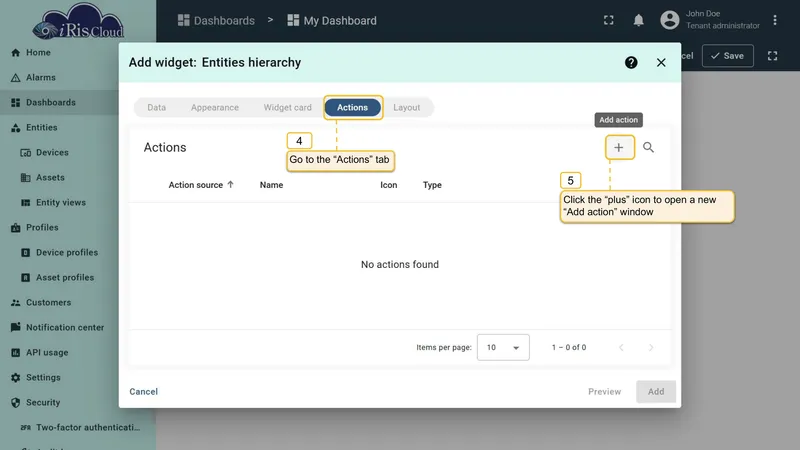This screenshot has height=450, width=800.
Task: Open notifications bell icon
Action: (x=638, y=20)
